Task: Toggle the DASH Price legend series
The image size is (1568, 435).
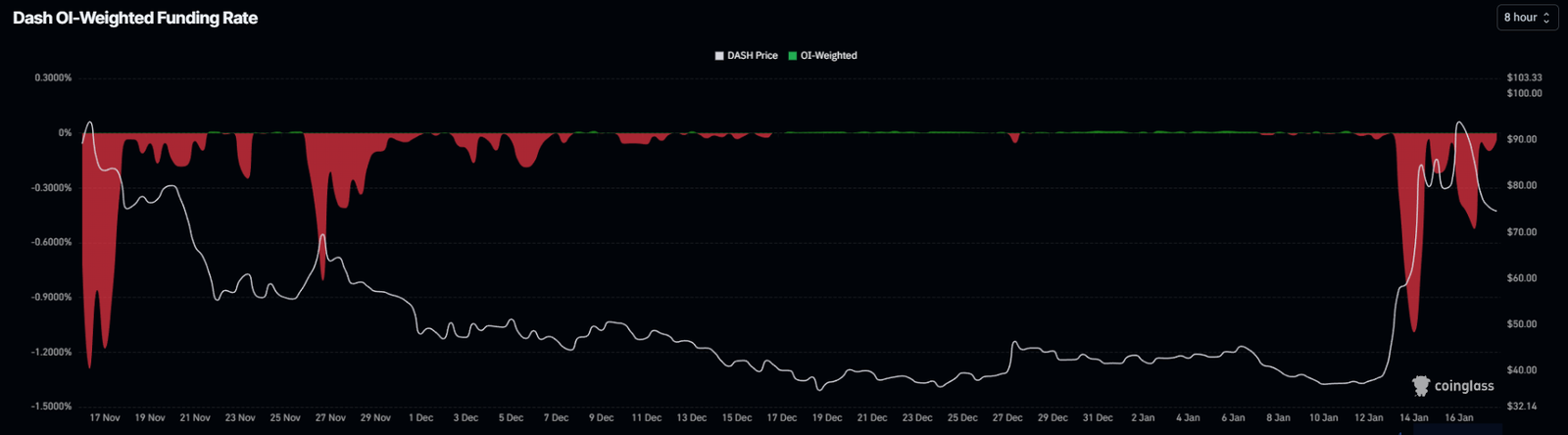Action: (x=747, y=56)
